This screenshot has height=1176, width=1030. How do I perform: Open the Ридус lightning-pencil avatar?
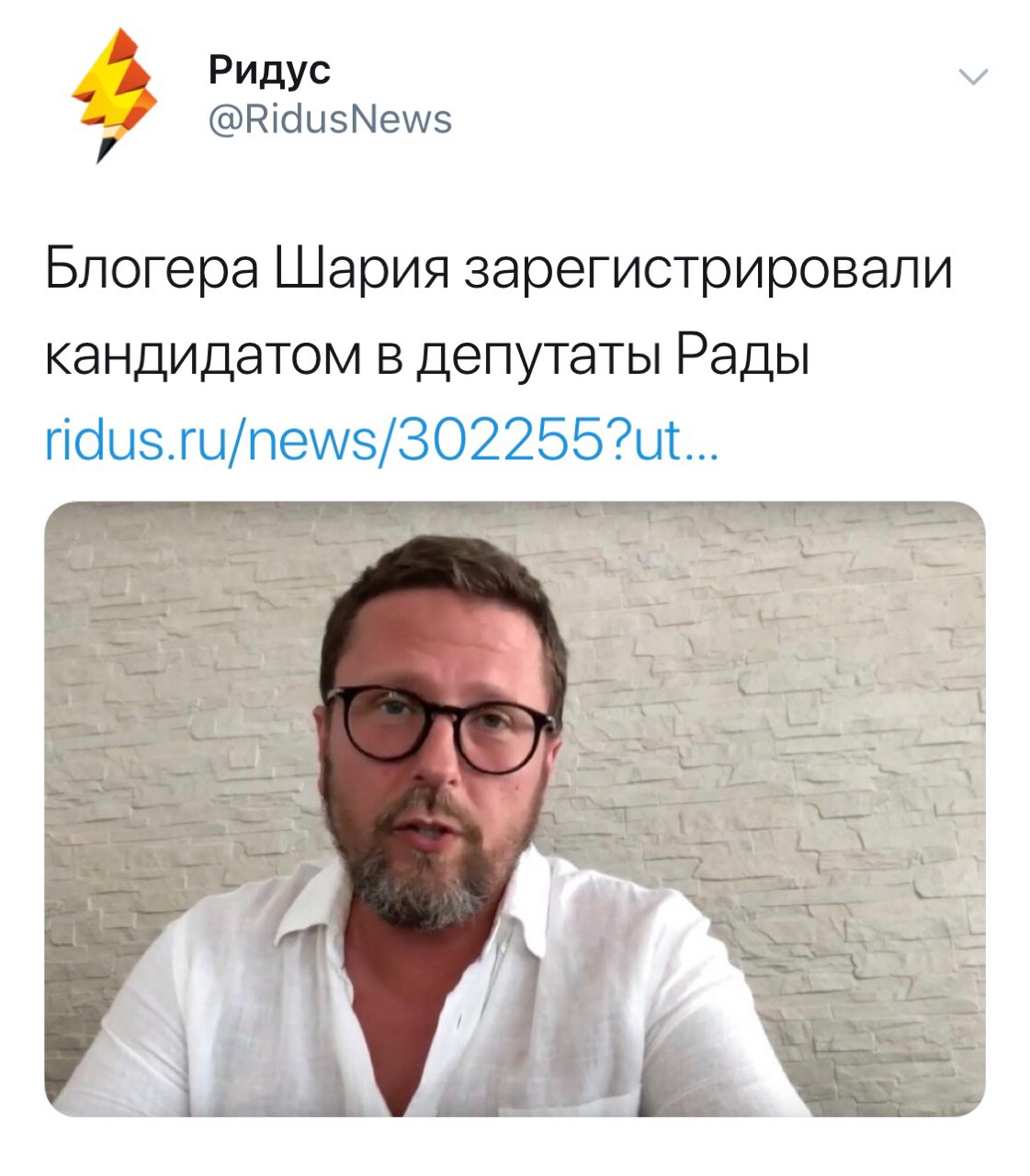point(115,95)
